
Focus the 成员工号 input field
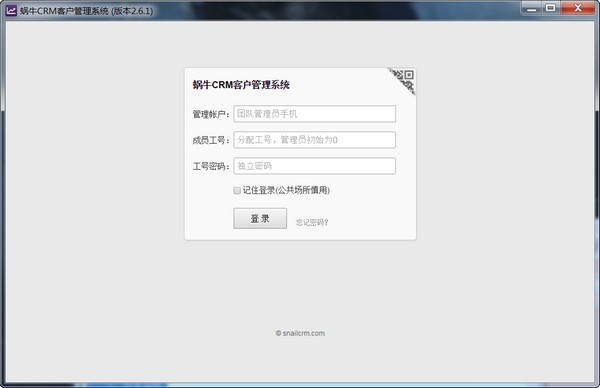point(315,140)
